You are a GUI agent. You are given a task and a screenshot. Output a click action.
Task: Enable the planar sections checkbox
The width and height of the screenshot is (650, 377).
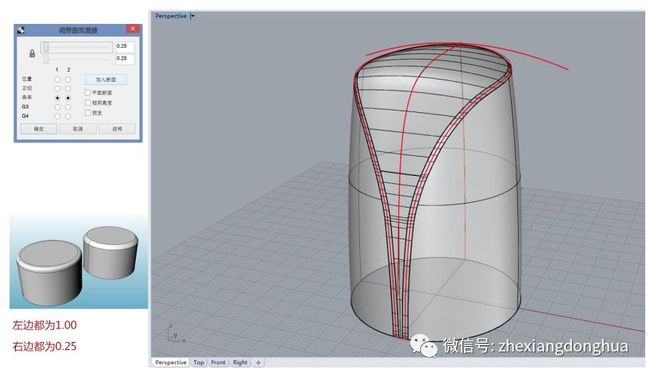(x=87, y=92)
